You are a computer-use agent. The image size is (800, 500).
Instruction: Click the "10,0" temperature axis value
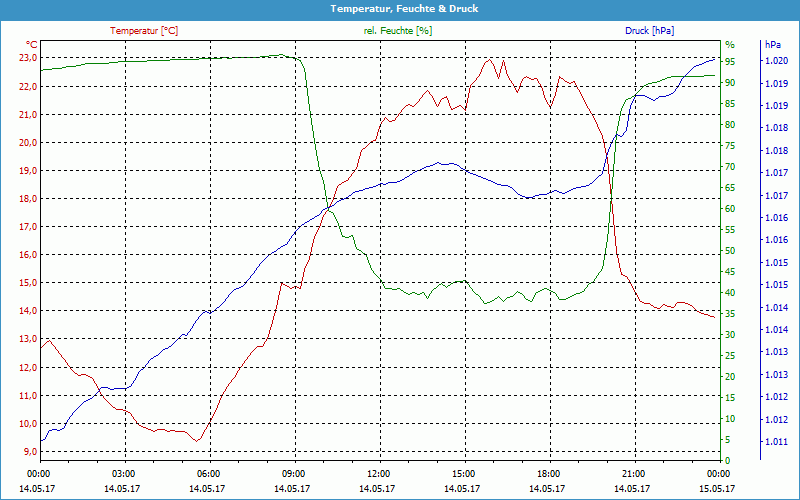tap(28, 424)
